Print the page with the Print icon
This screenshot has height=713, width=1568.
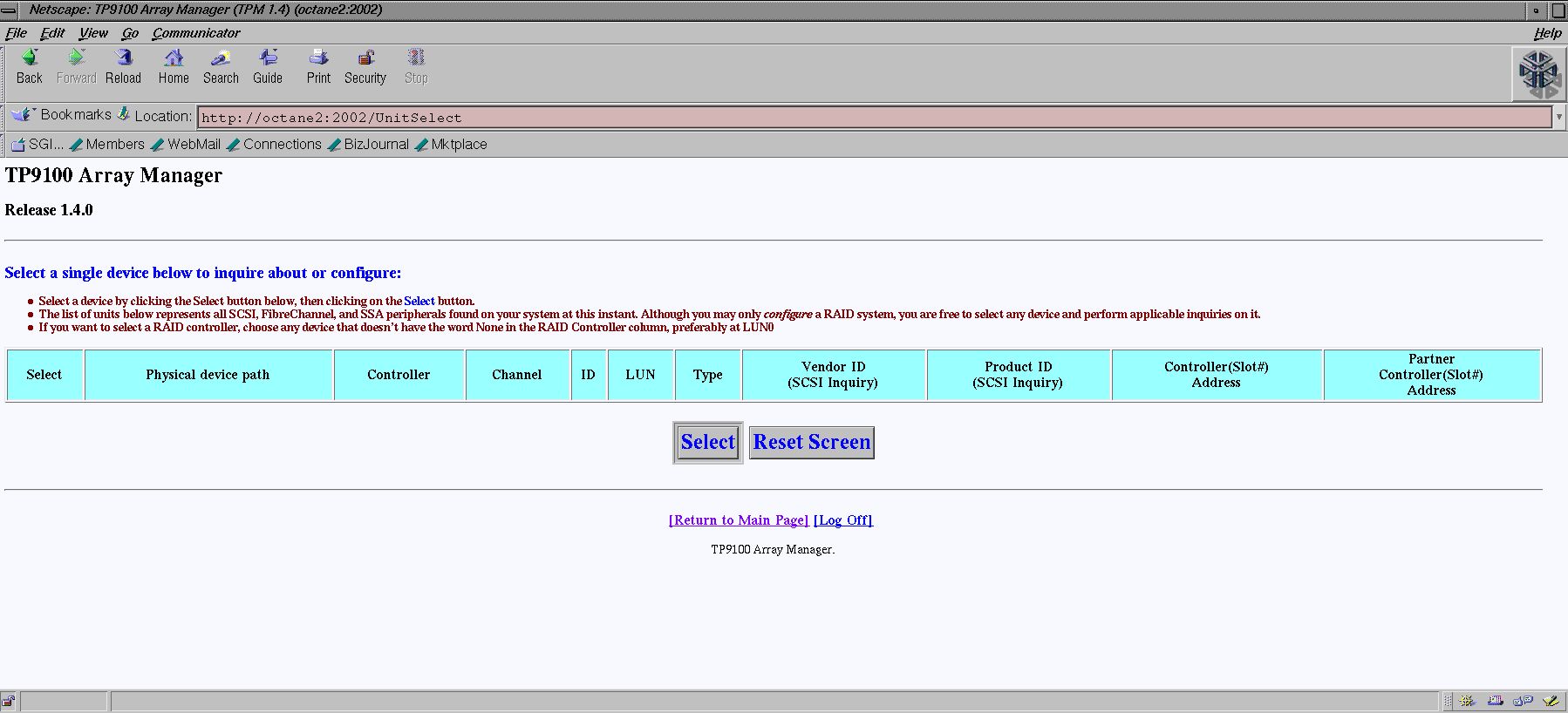[318, 58]
